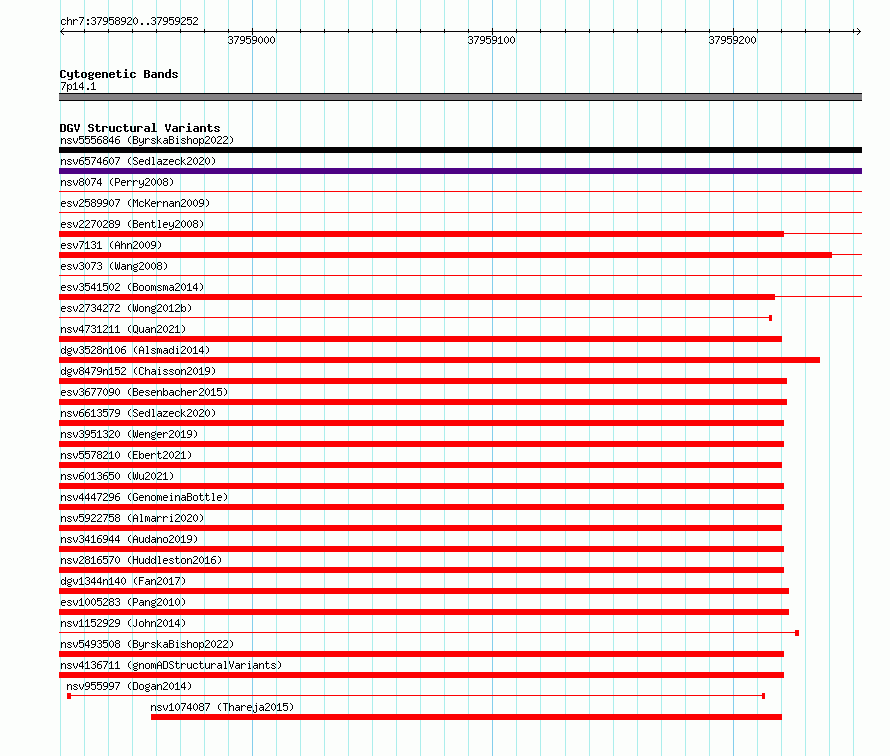Click dgv8479n152 (Chaisson2019) label

pyautogui.click(x=138, y=371)
